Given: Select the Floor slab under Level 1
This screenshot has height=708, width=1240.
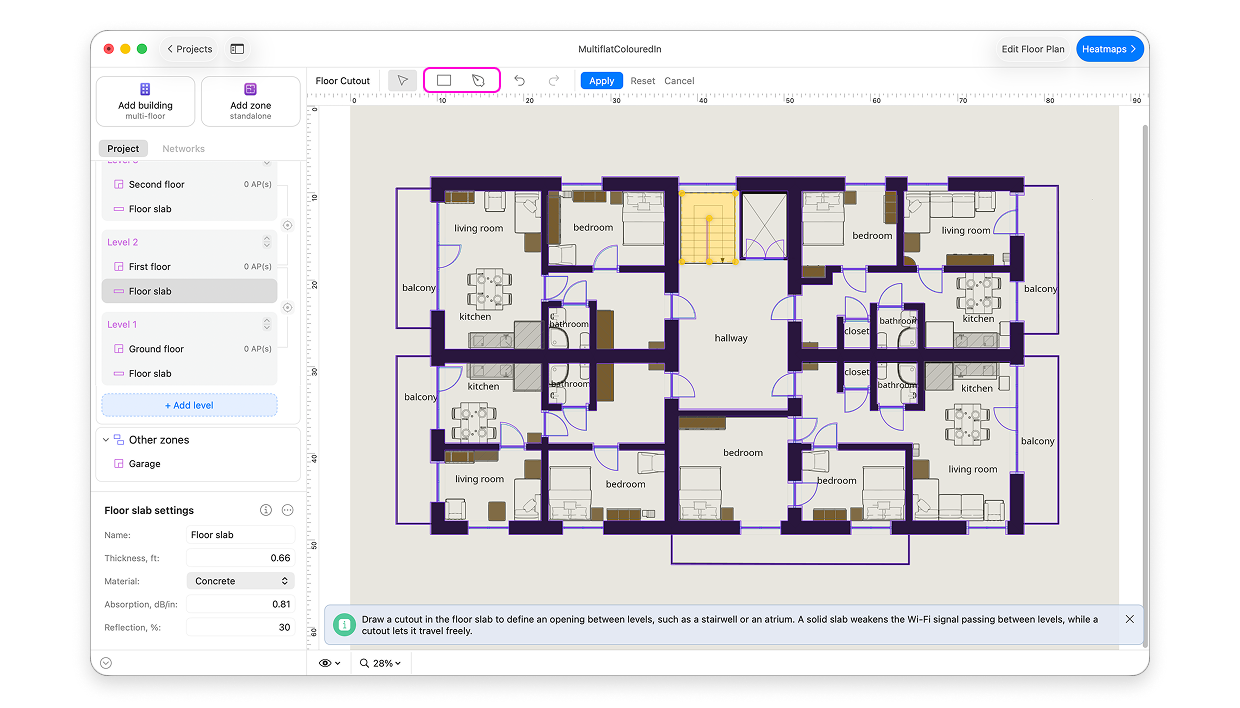Looking at the screenshot, I should pyautogui.click(x=189, y=374).
